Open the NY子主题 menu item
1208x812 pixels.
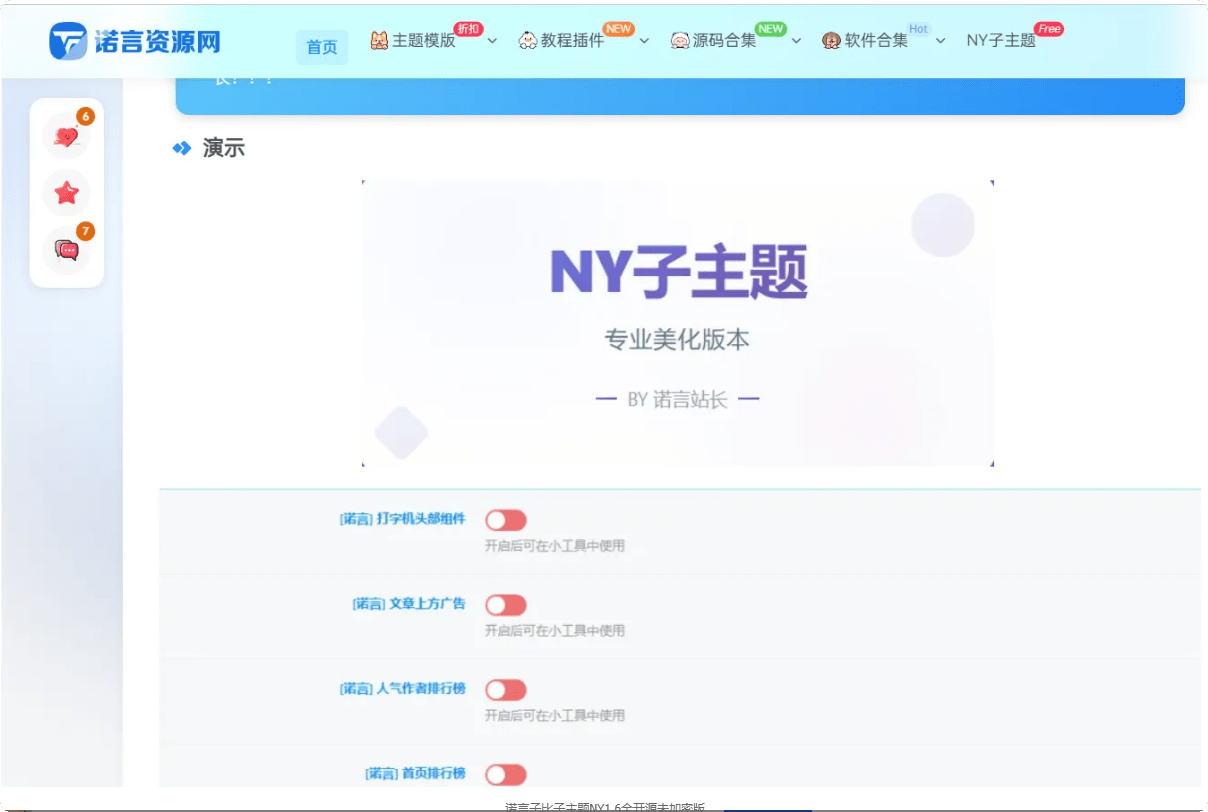tap(1001, 41)
